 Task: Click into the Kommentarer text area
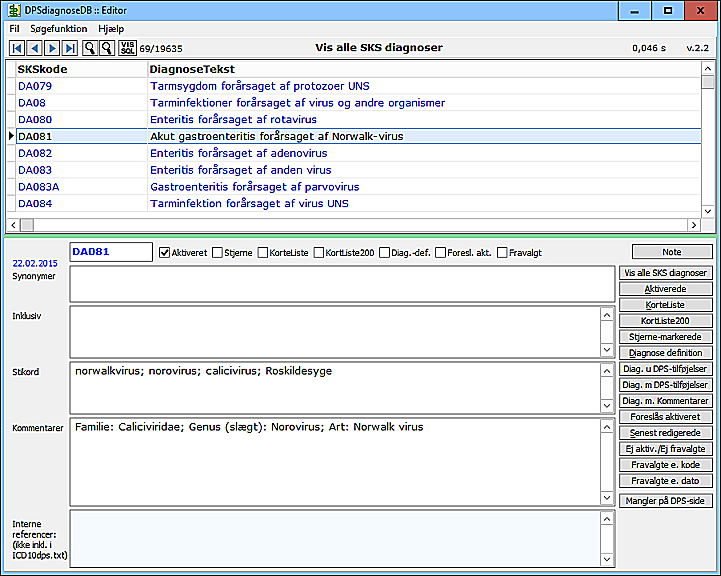click(x=335, y=462)
